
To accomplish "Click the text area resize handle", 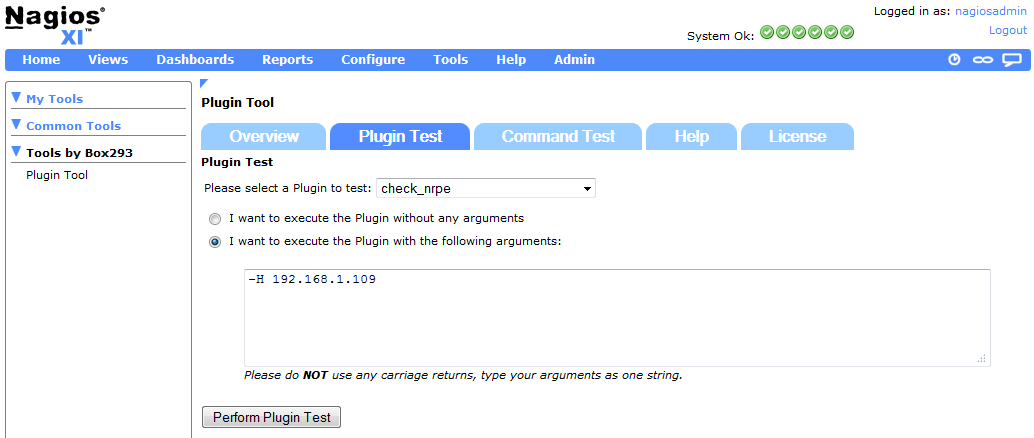I will tap(982, 359).
